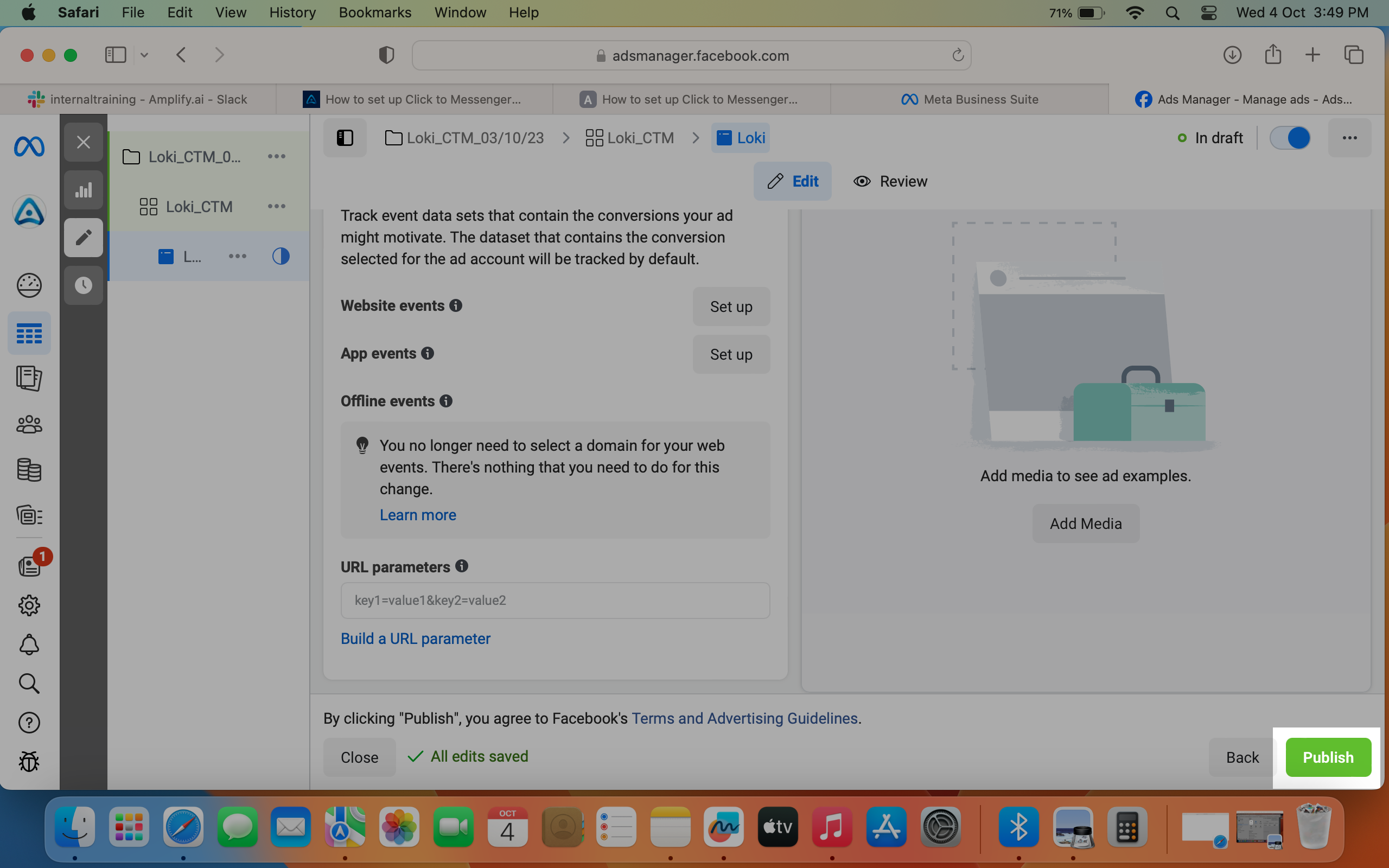
Task: Close the editing pane with X icon
Action: (x=84, y=142)
